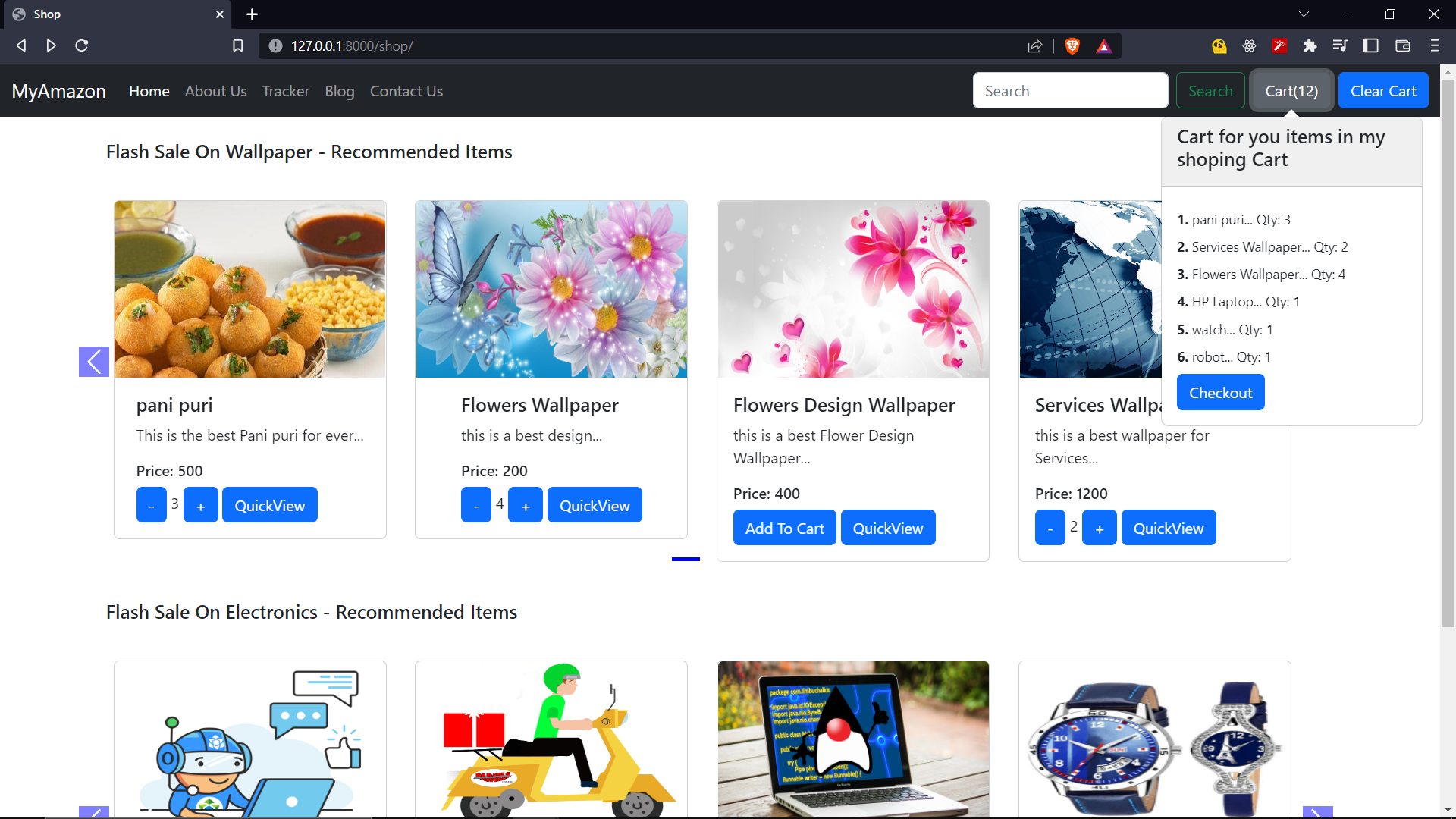The width and height of the screenshot is (1456, 819).
Task: Clear the shopping cart
Action: point(1382,90)
